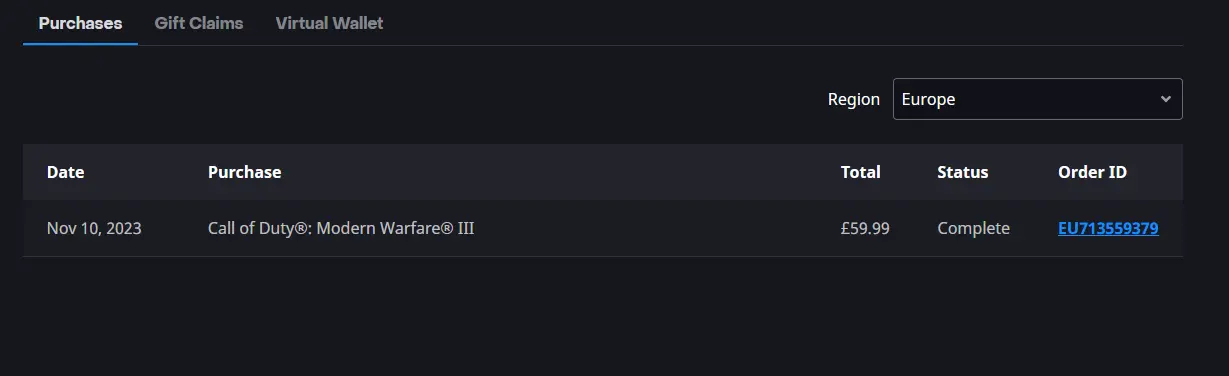Click the £59.99 total amount
This screenshot has height=376, width=1229.
click(x=865, y=228)
